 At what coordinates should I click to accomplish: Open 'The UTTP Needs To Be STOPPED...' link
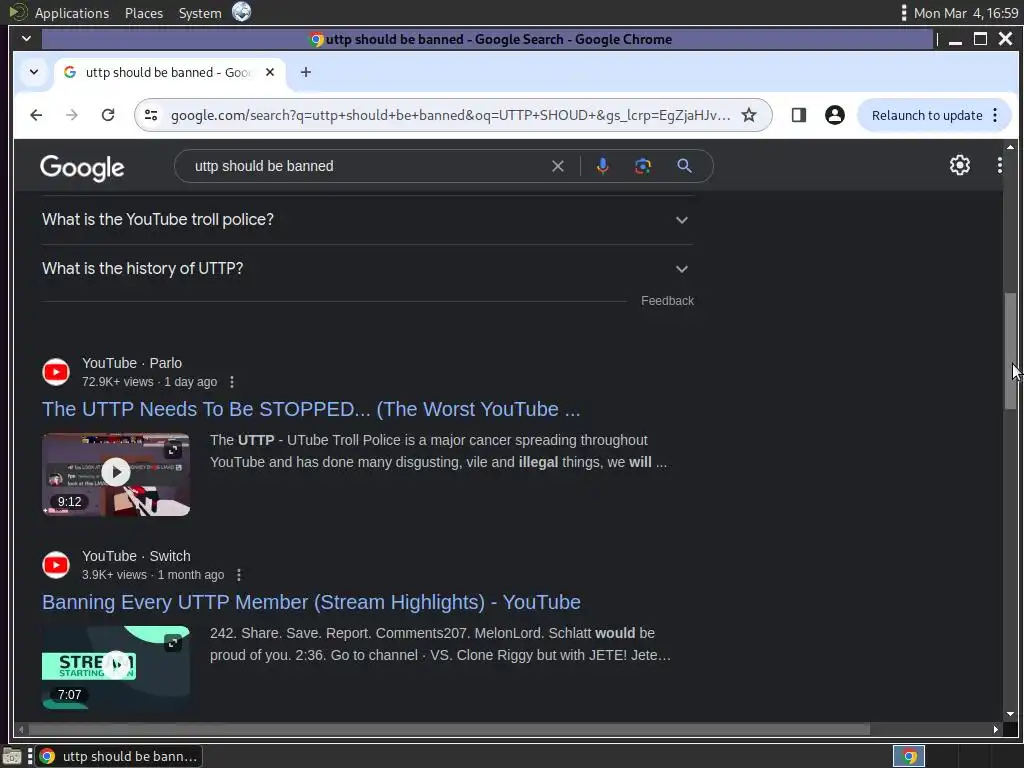(311, 409)
